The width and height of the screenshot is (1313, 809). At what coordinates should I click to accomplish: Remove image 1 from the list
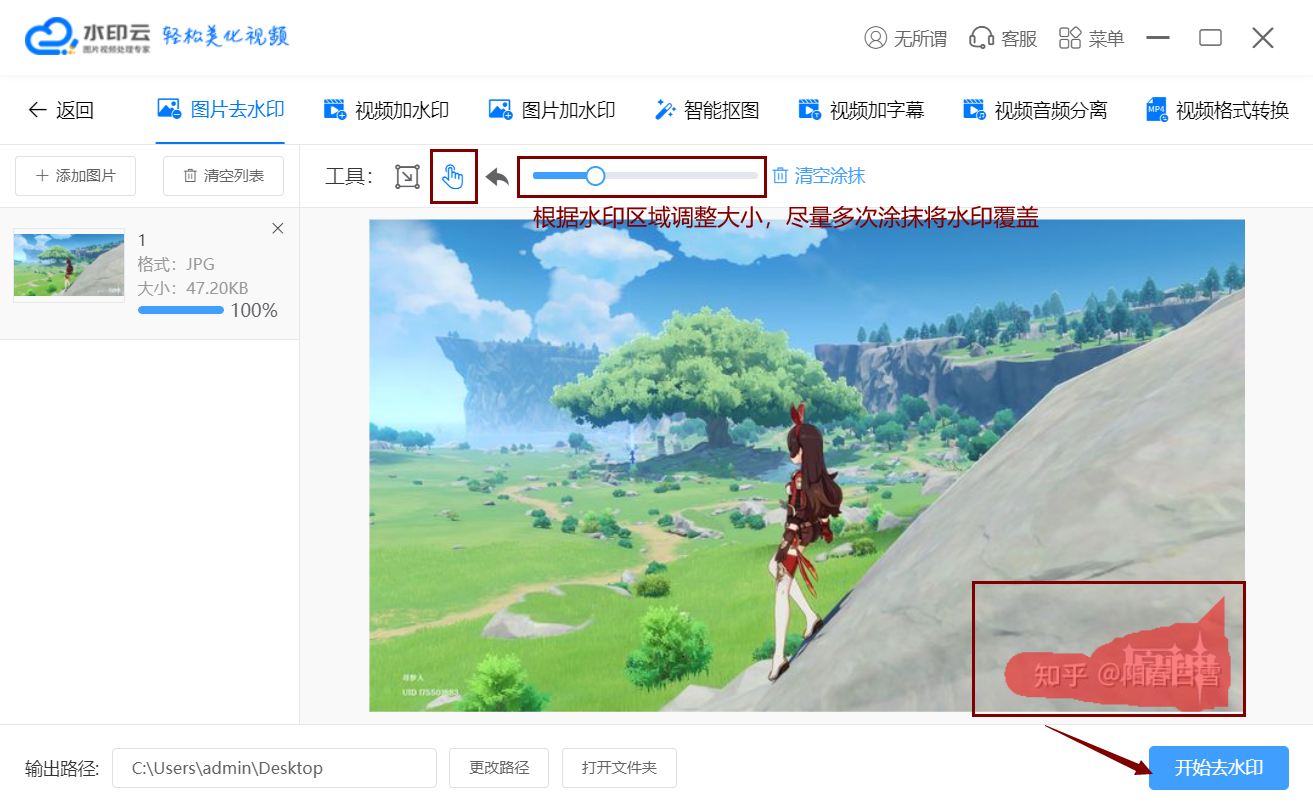(278, 229)
